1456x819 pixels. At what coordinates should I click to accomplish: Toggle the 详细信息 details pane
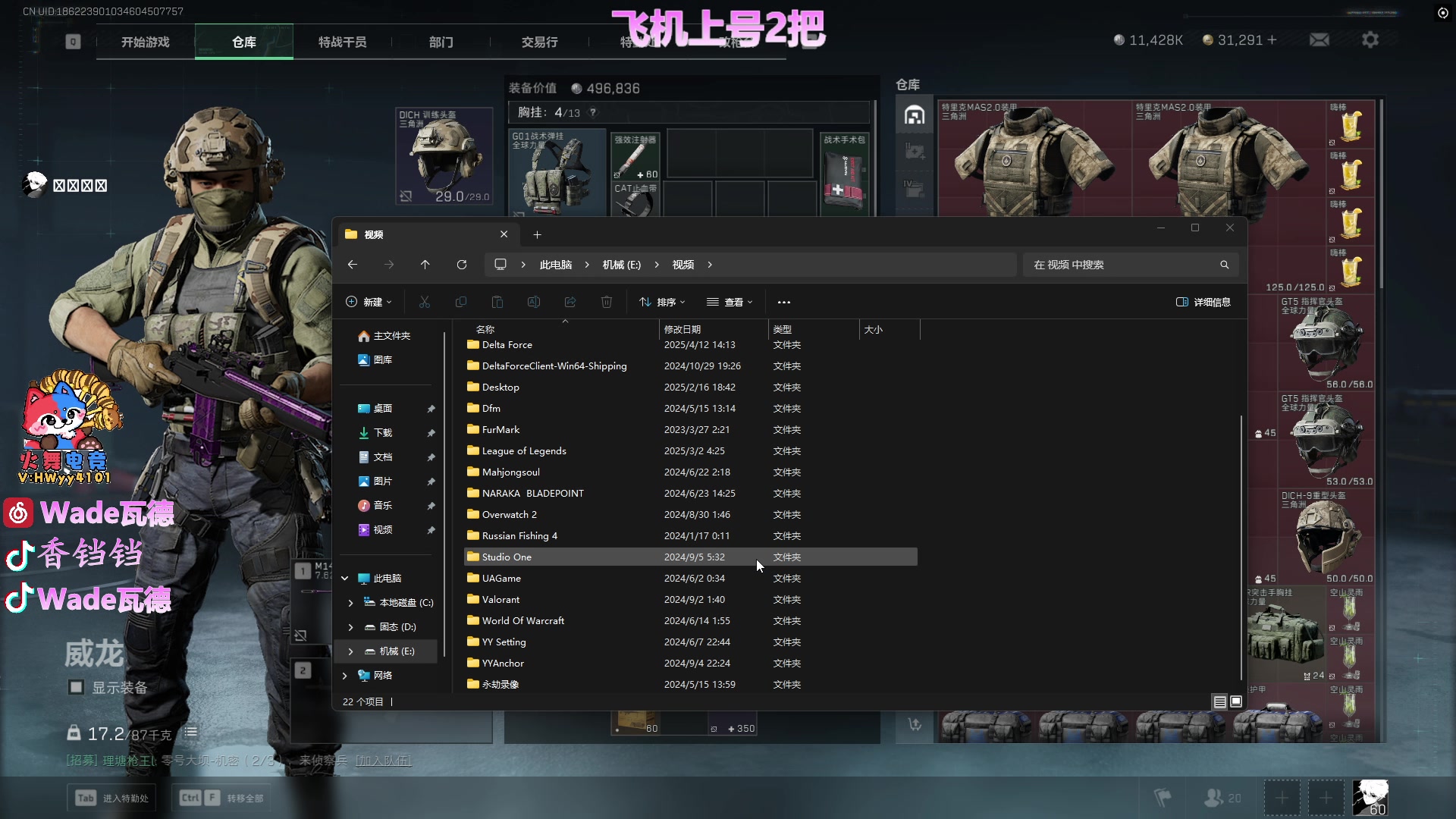click(x=1203, y=302)
